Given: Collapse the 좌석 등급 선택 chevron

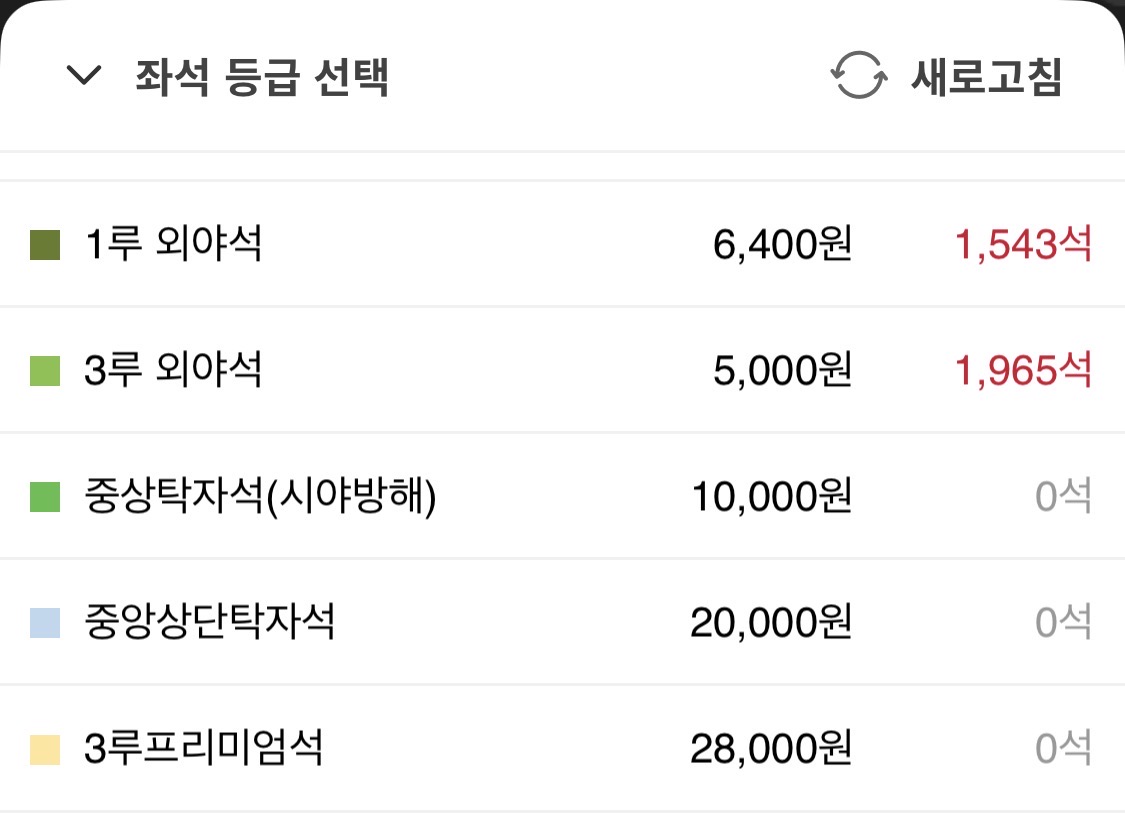Looking at the screenshot, I should point(84,75).
